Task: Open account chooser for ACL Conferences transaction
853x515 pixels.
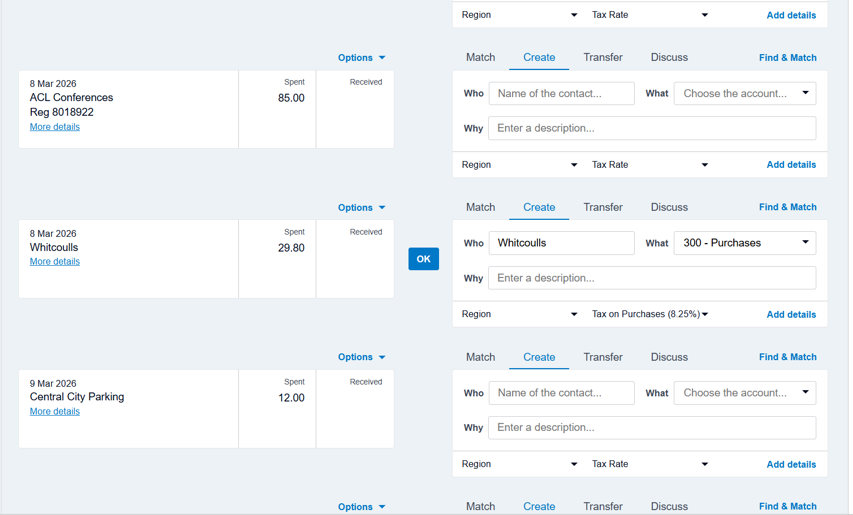Action: (x=745, y=94)
